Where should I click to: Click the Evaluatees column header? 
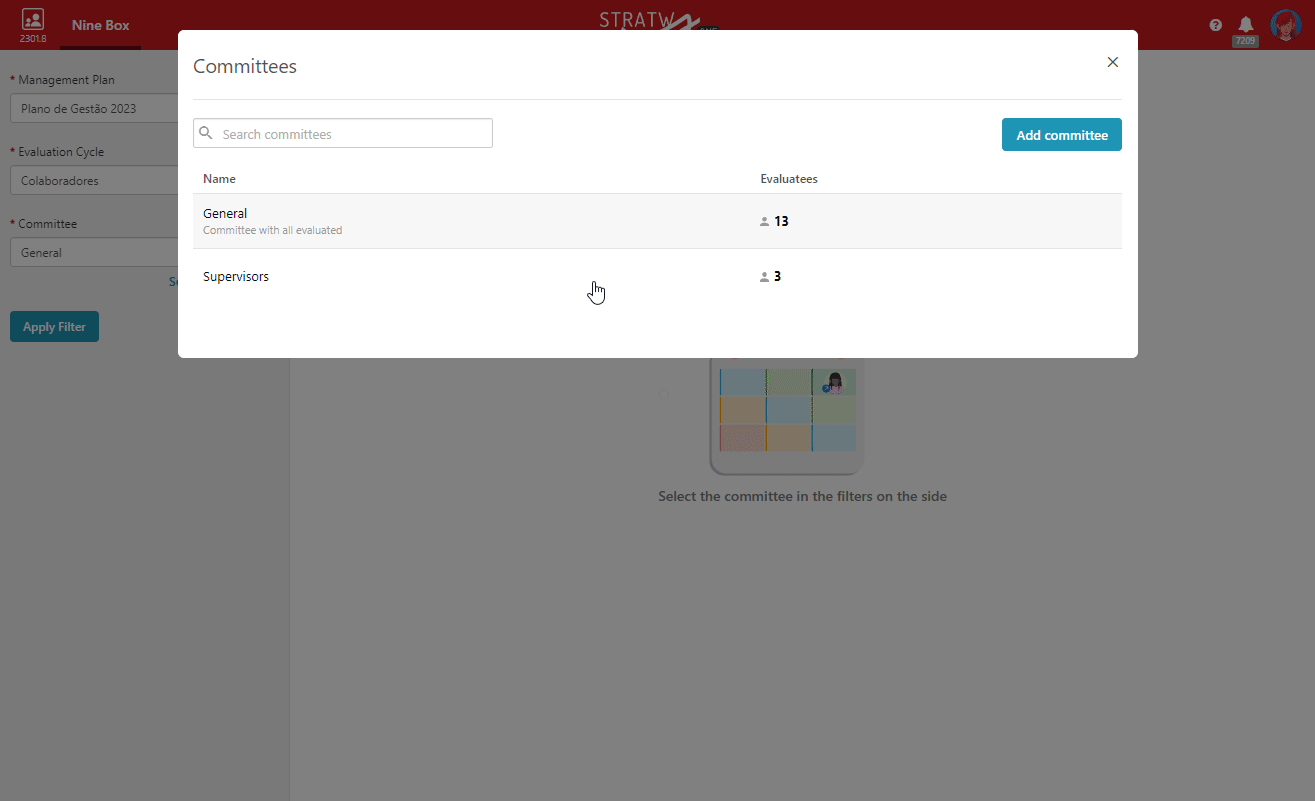(789, 179)
